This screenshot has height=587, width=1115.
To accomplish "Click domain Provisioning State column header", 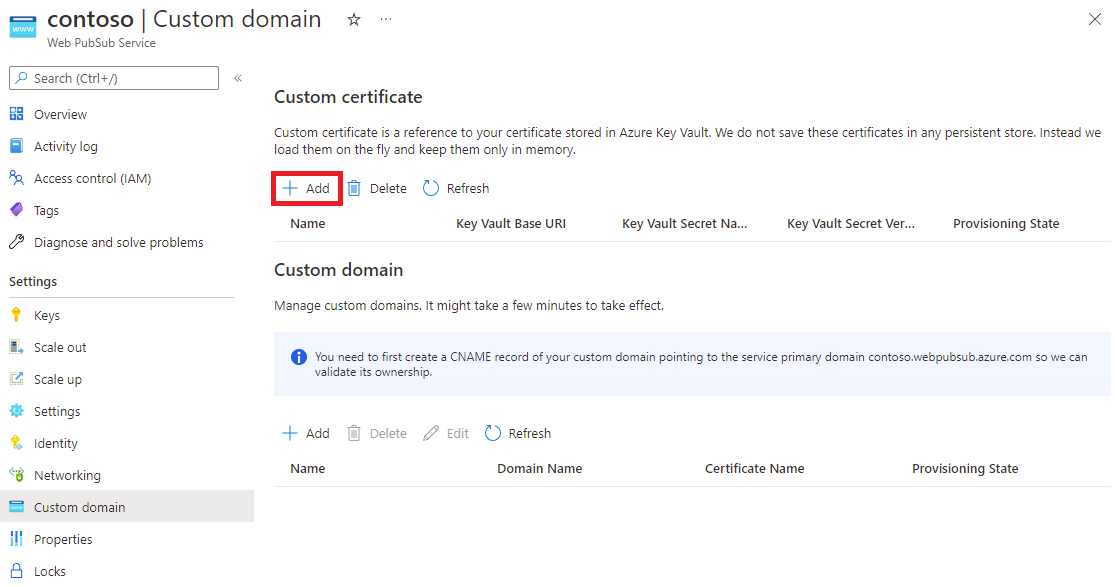I will (965, 468).
